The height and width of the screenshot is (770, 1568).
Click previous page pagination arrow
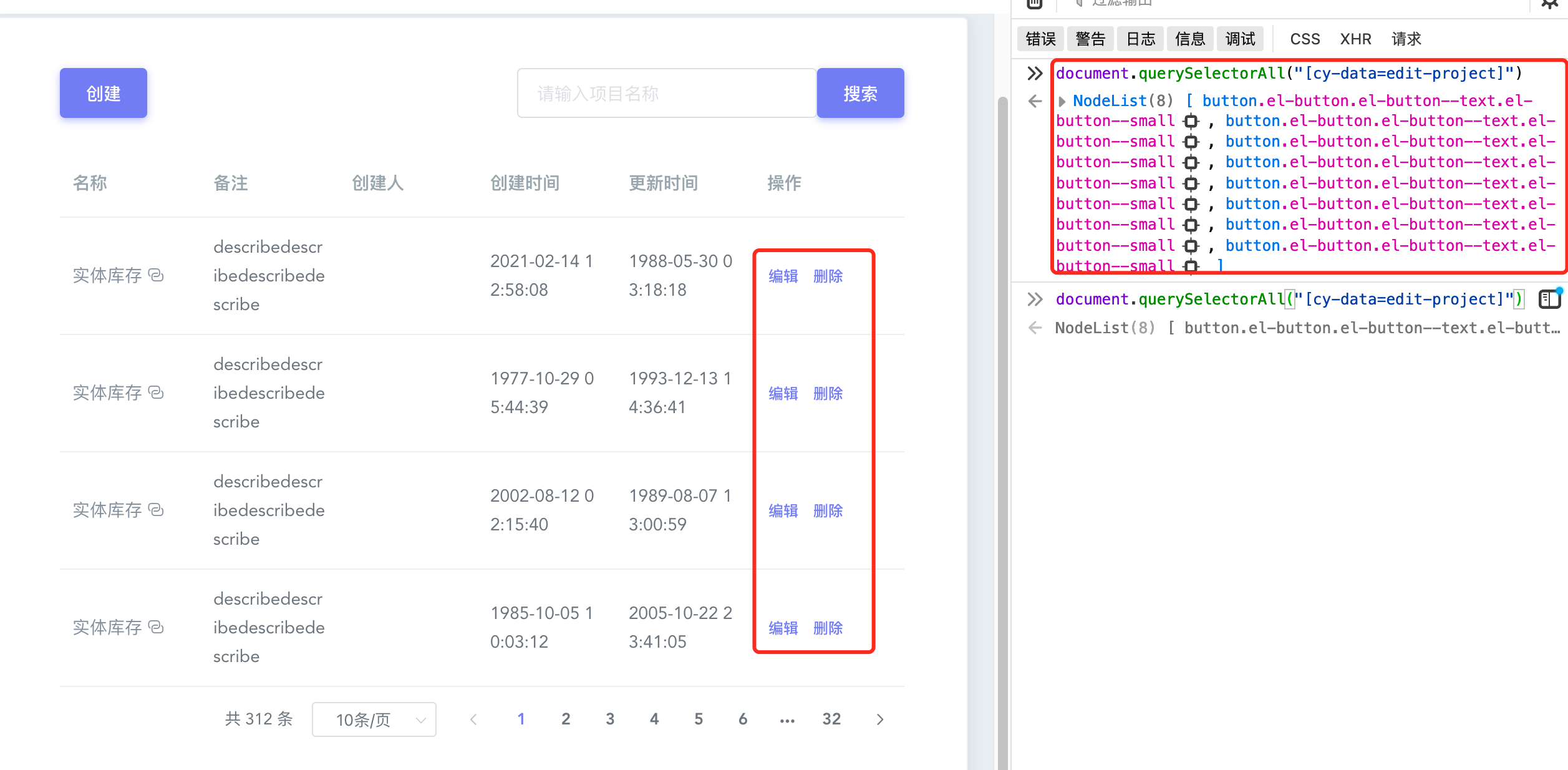(473, 719)
